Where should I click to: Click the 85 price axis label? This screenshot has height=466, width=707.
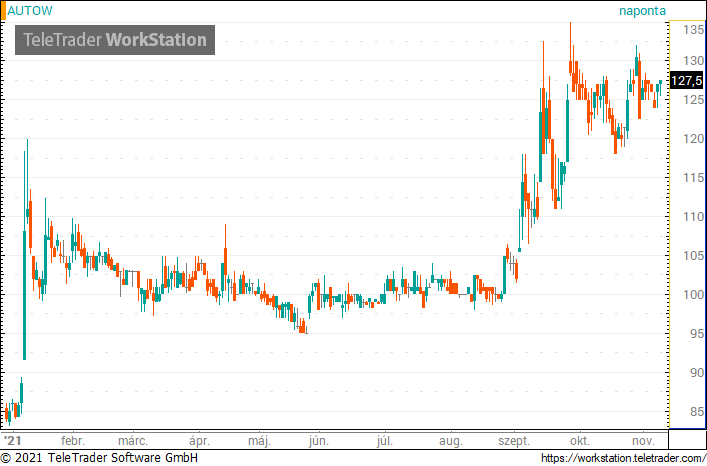[x=697, y=411]
